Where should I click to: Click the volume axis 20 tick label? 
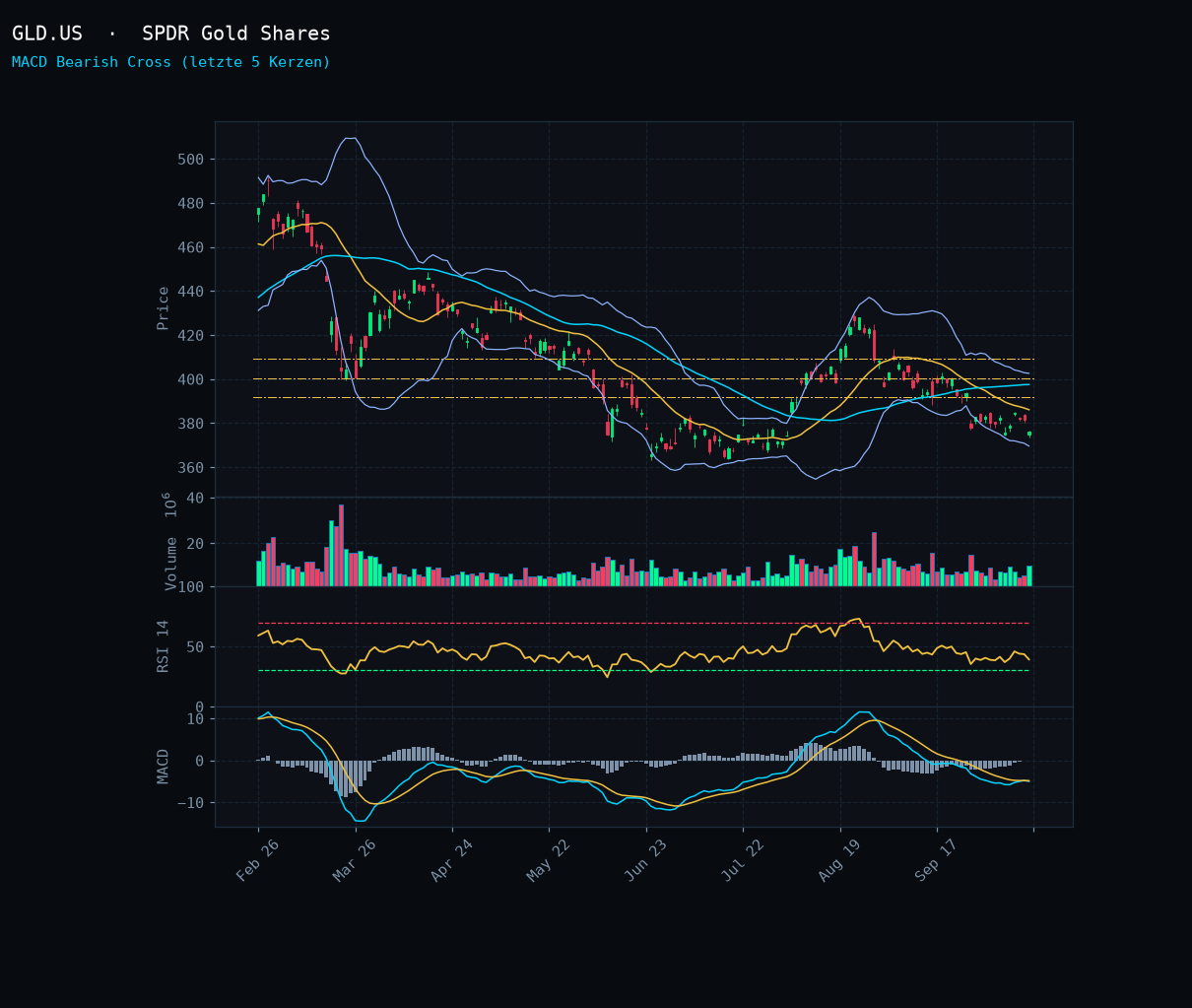(x=195, y=544)
